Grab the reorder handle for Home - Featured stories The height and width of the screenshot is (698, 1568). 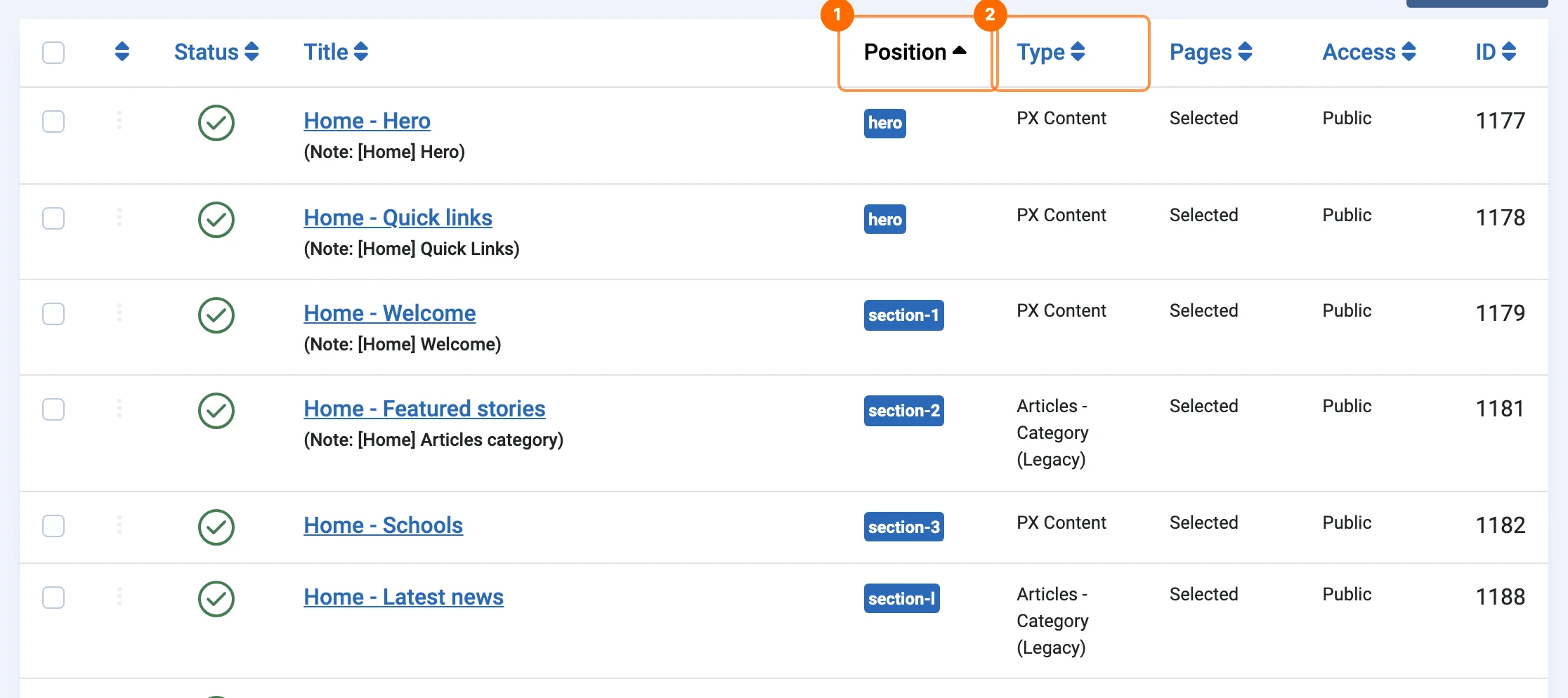click(119, 409)
